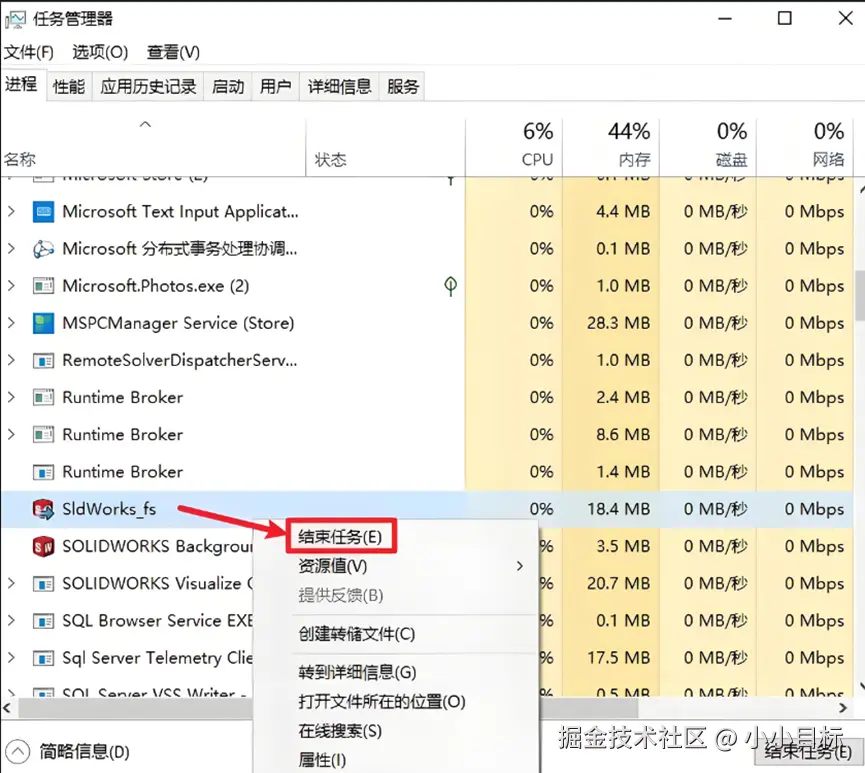The image size is (865, 773).
Task: Switch to the 服务 tab
Action: pos(403,87)
